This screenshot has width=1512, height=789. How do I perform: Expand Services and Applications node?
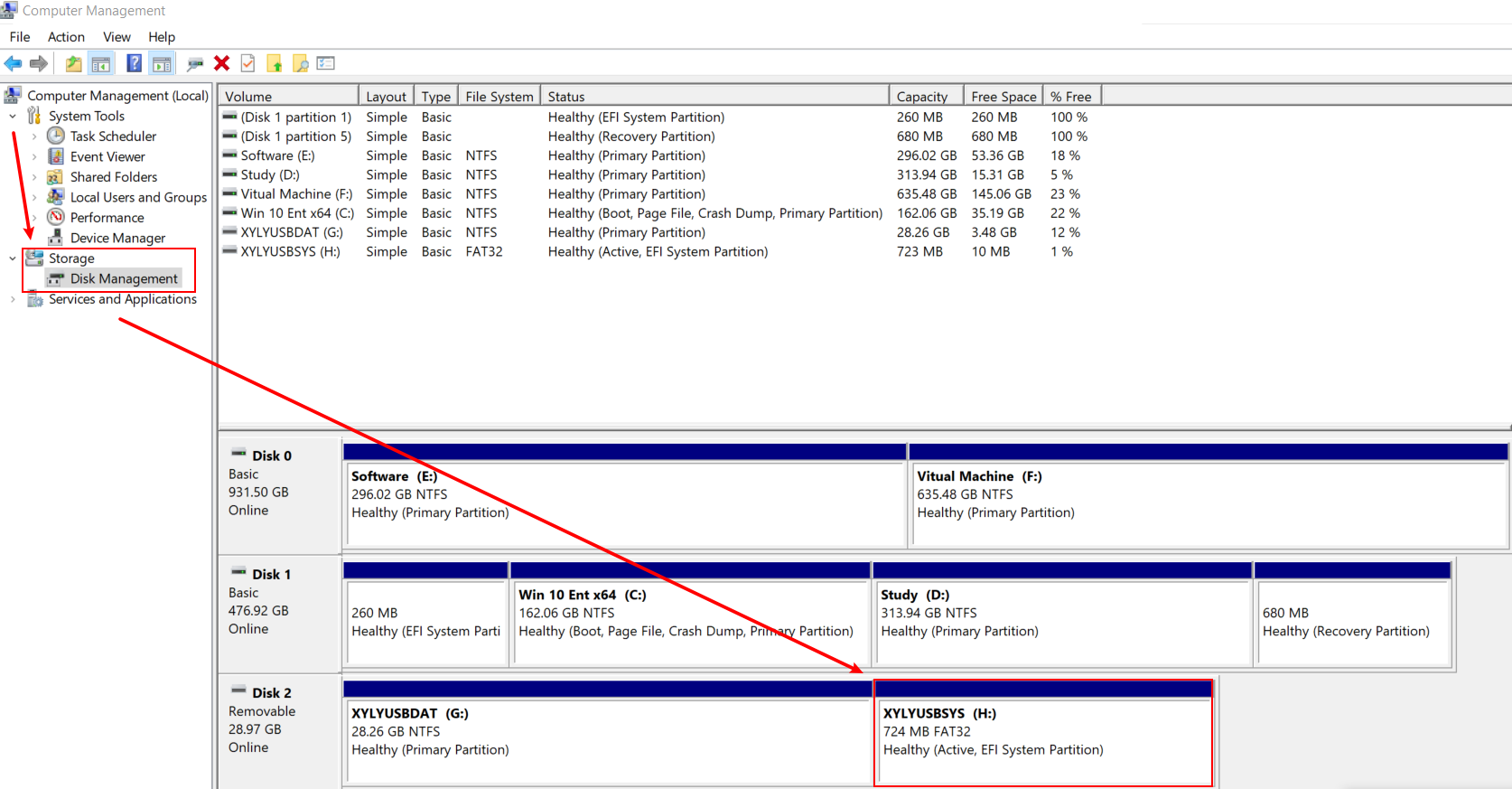[13, 299]
